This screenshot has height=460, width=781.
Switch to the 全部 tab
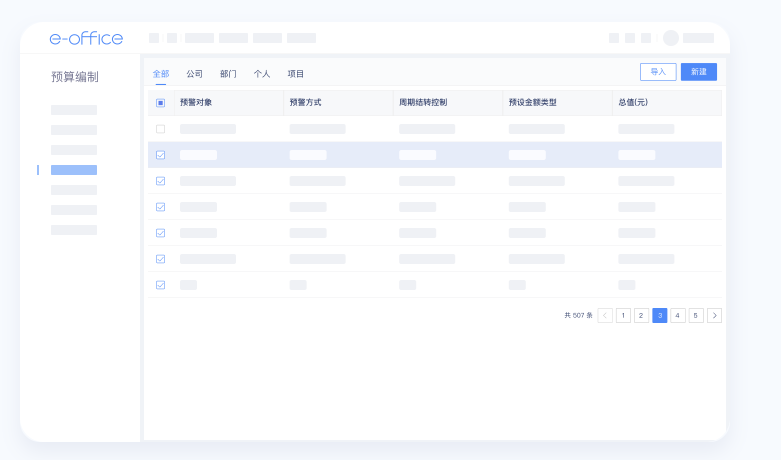[x=161, y=74]
